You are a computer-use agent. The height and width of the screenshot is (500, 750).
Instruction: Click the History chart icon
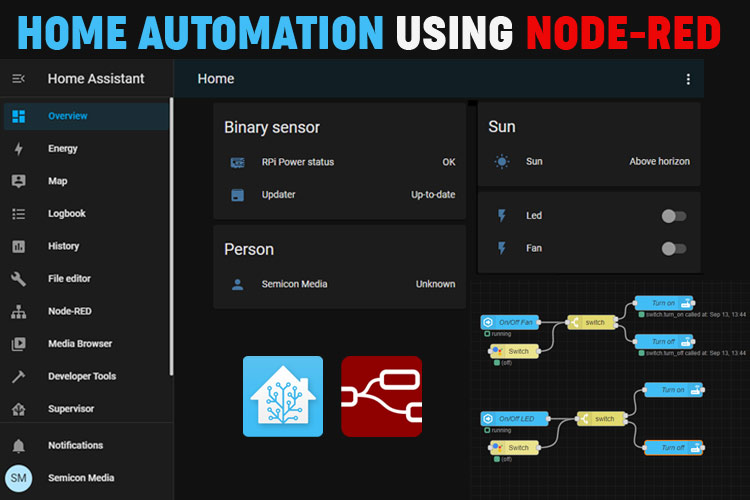(19, 246)
